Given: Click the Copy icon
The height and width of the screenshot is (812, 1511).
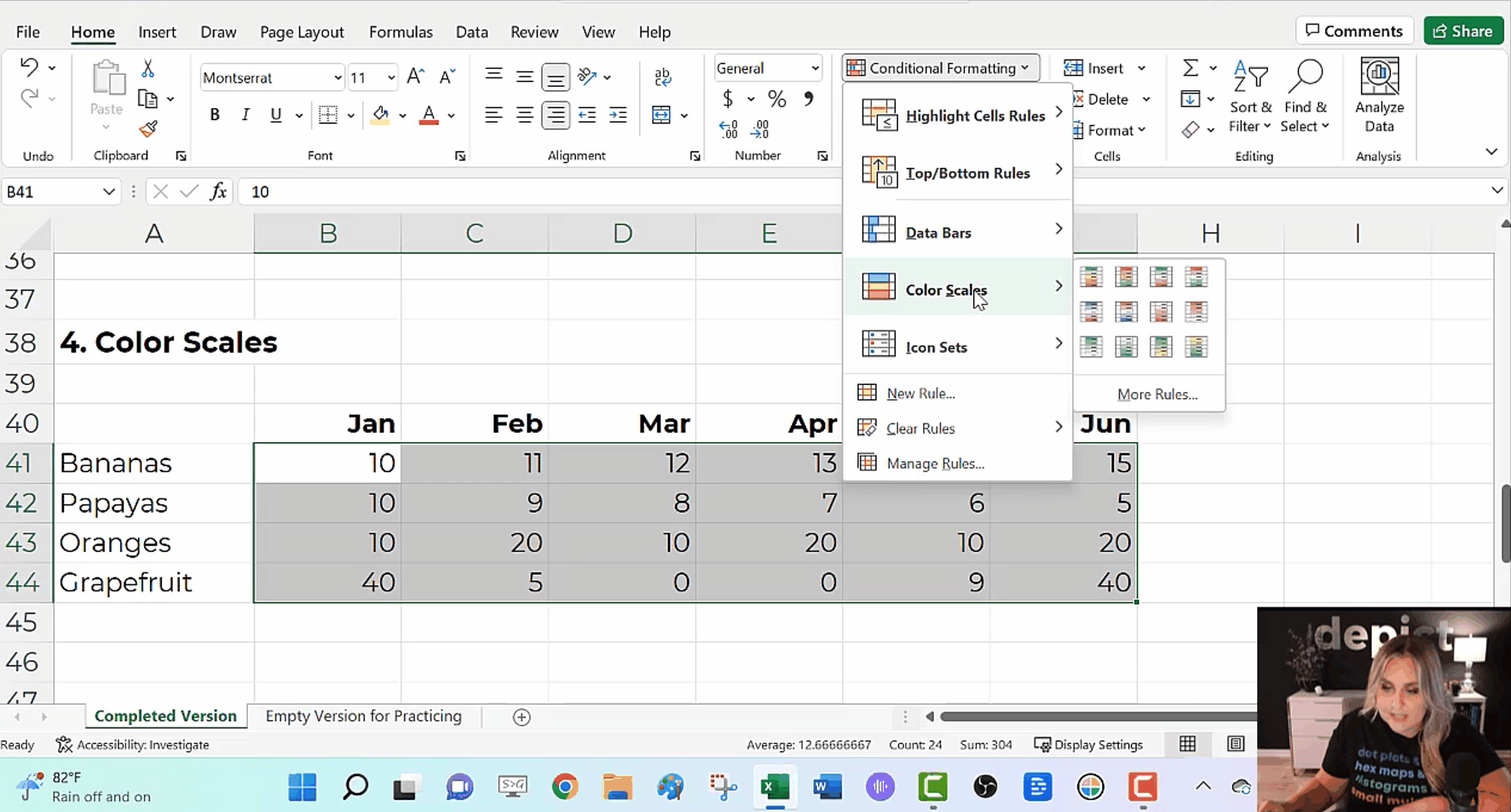Looking at the screenshot, I should (147, 99).
